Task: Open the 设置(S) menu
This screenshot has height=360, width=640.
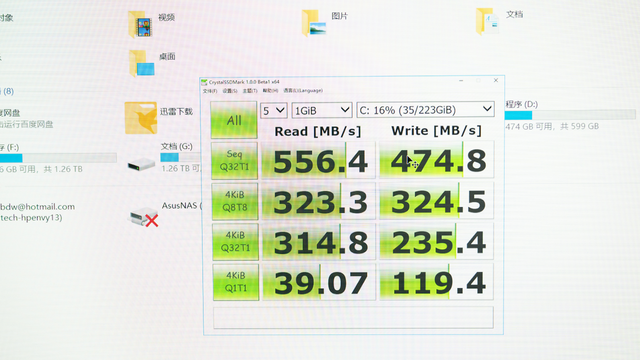Action: pos(230,91)
